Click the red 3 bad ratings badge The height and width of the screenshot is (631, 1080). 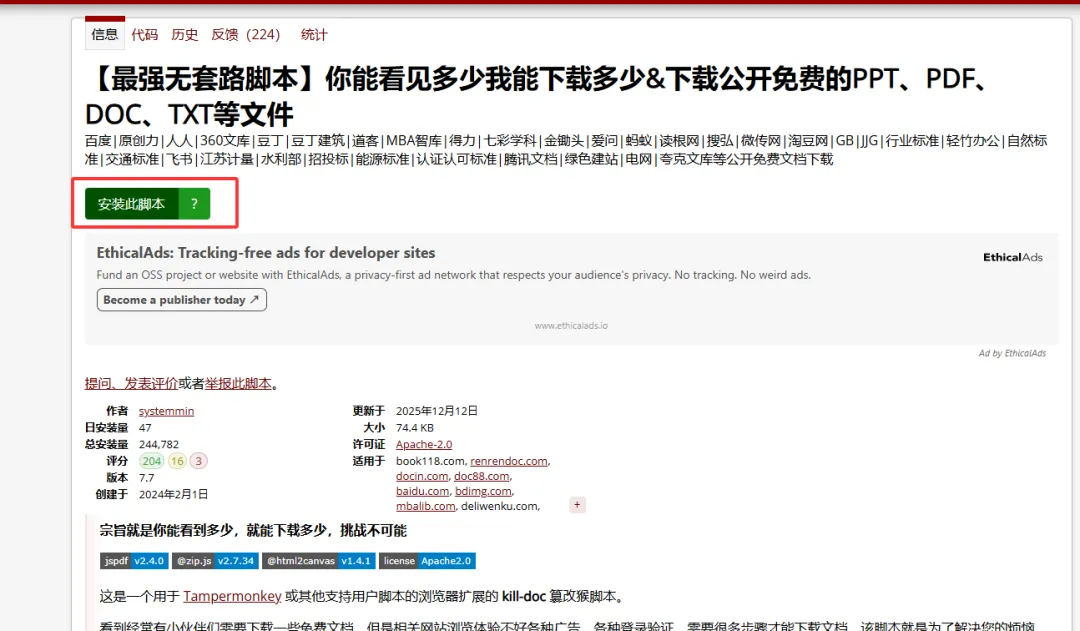tap(198, 461)
